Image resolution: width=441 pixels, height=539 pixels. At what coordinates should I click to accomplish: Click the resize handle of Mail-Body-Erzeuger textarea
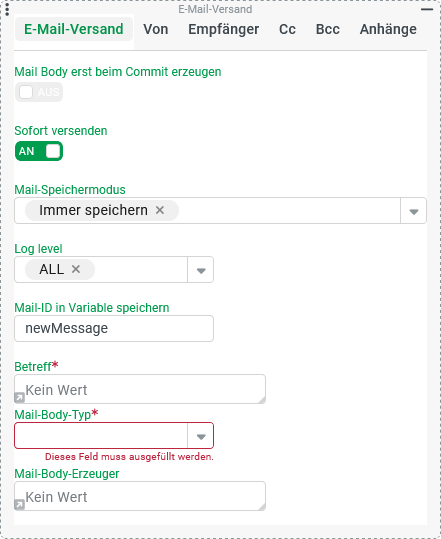pyautogui.click(x=262, y=507)
